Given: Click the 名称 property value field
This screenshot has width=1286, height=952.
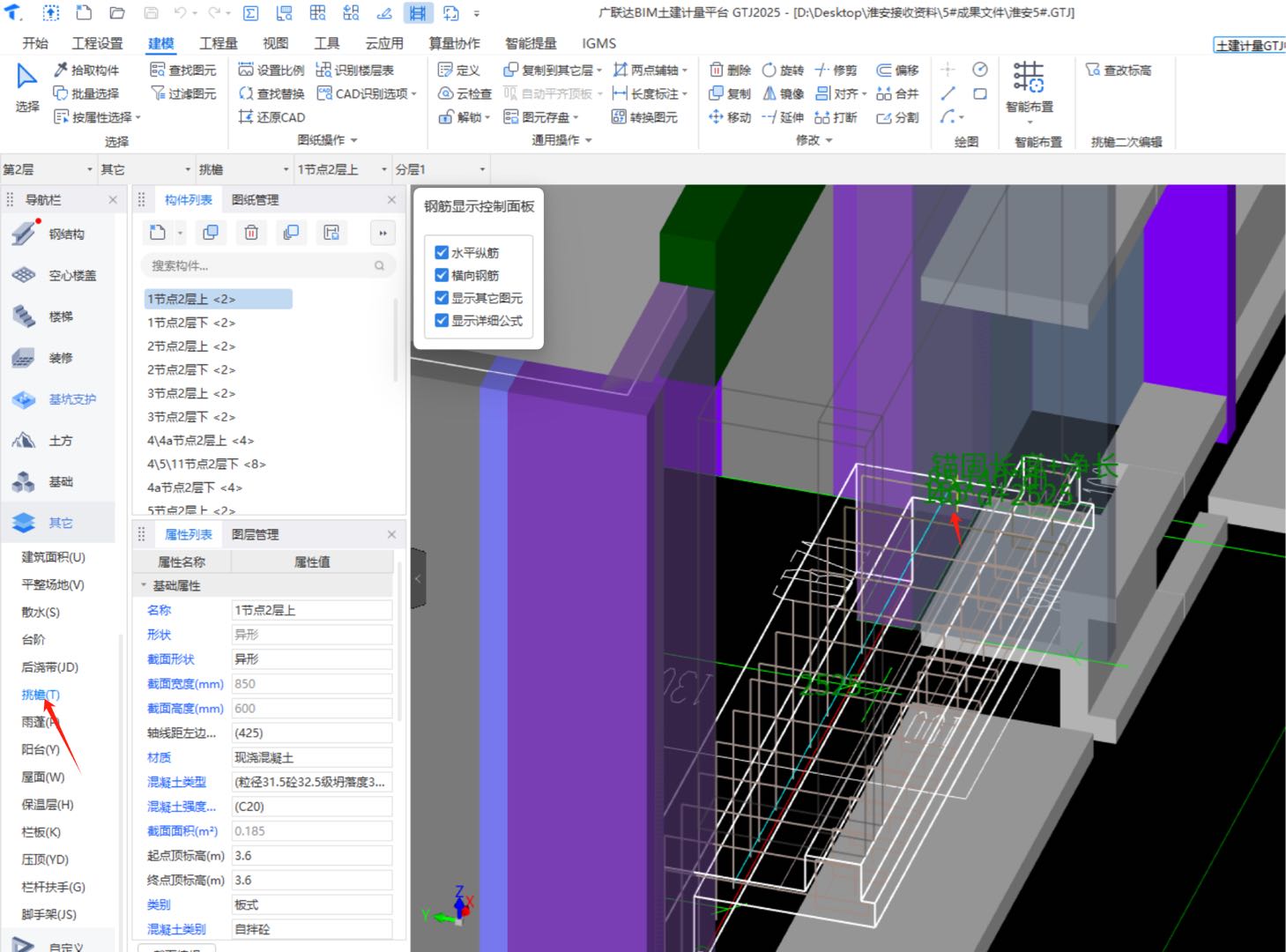Looking at the screenshot, I should [x=312, y=610].
